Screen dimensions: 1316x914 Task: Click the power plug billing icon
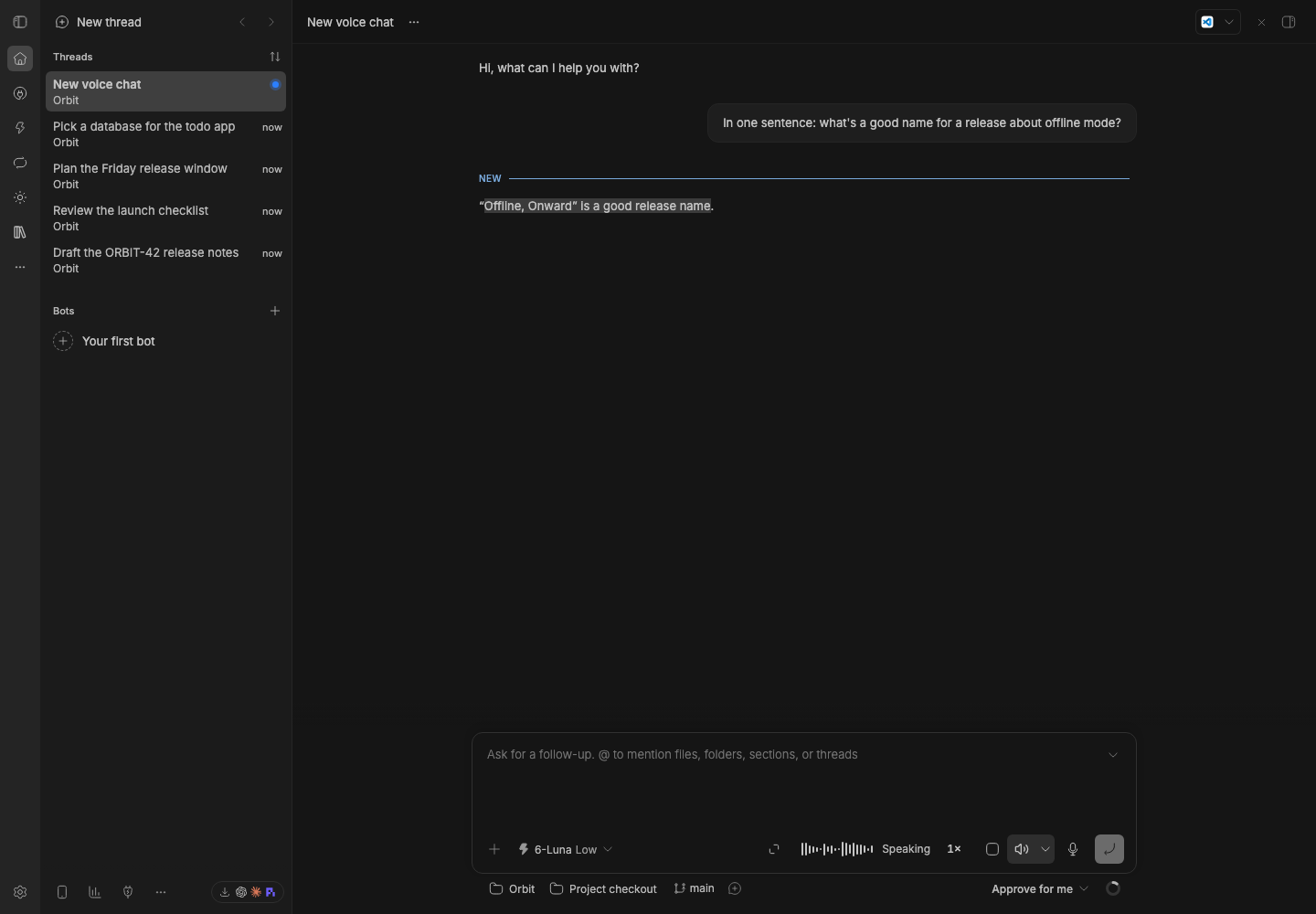click(128, 892)
